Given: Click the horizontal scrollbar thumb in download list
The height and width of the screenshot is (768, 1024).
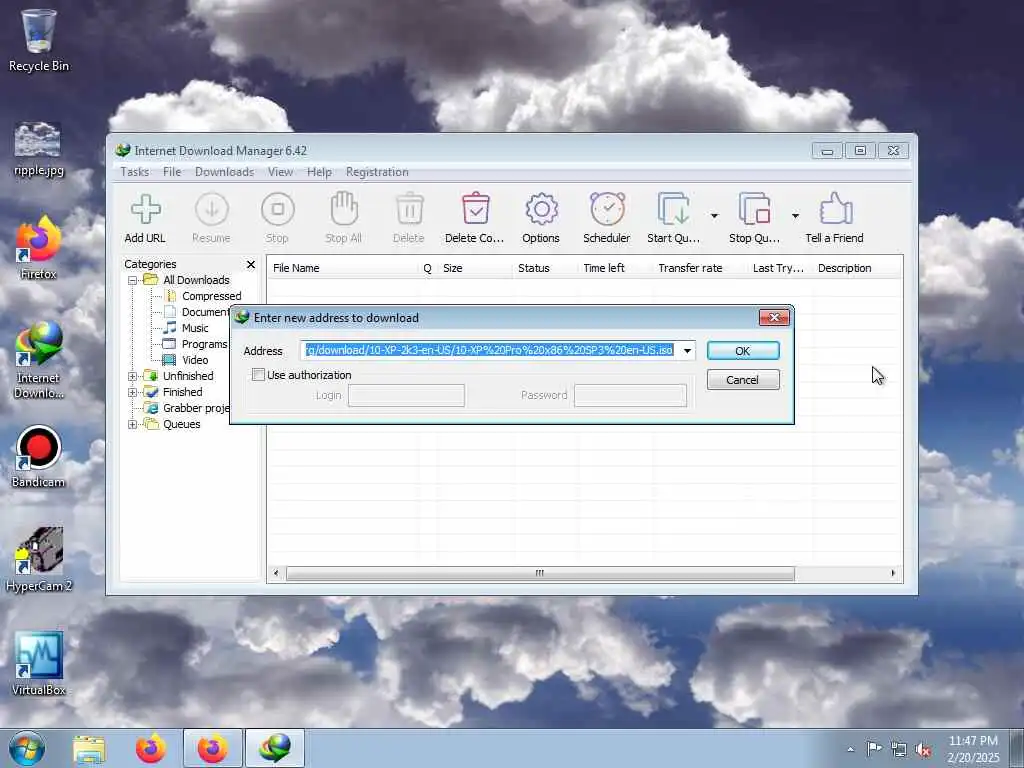Looking at the screenshot, I should point(540,573).
